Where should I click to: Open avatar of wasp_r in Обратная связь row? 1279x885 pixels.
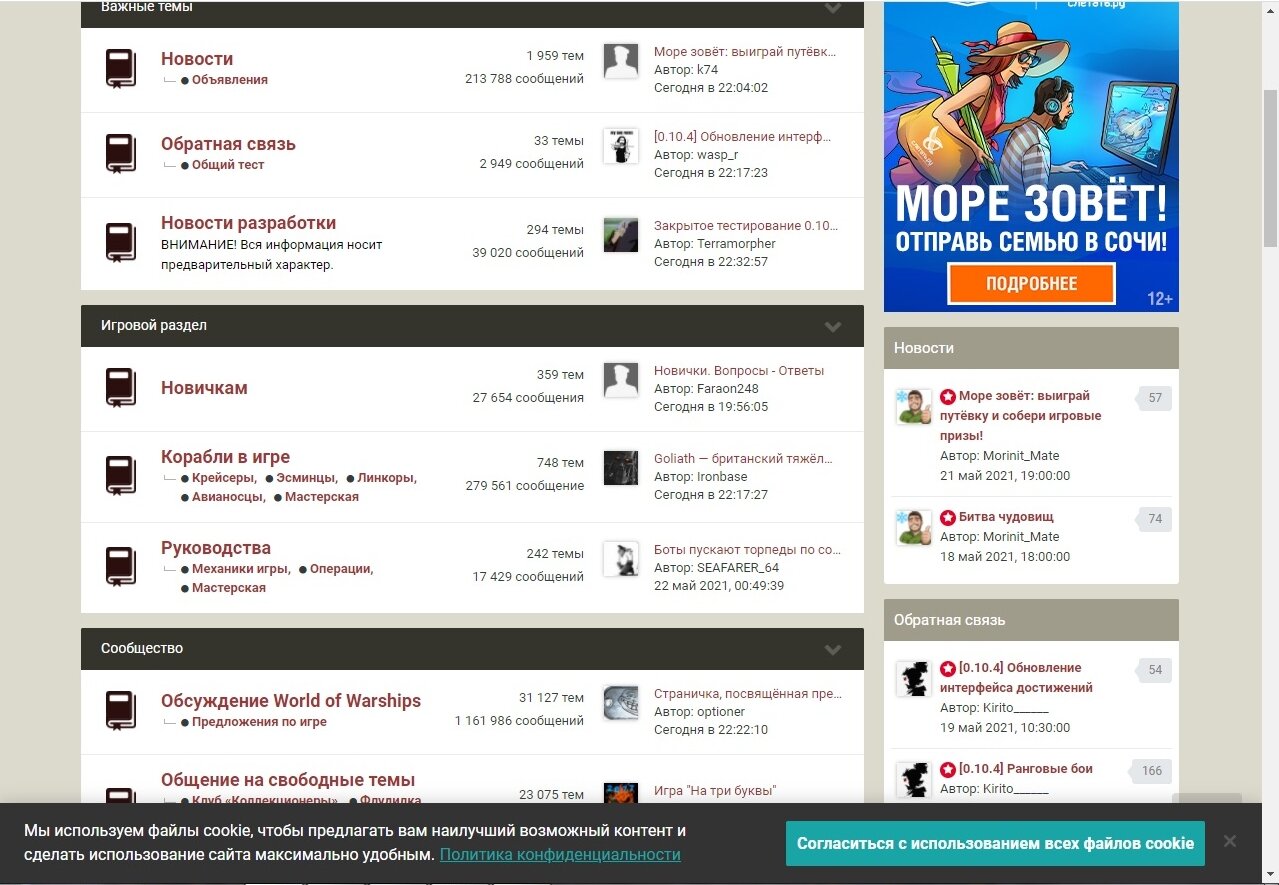click(621, 146)
